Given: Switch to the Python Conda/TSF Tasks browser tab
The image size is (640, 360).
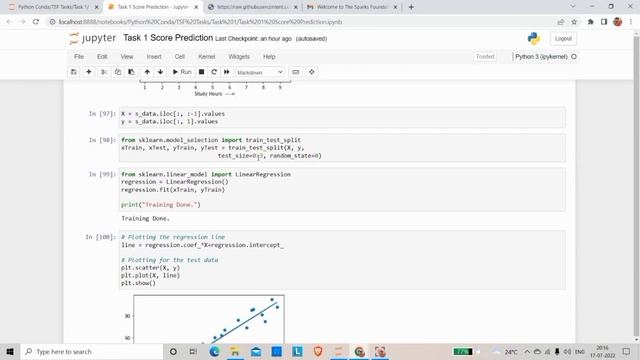Looking at the screenshot, I should tap(52, 7).
